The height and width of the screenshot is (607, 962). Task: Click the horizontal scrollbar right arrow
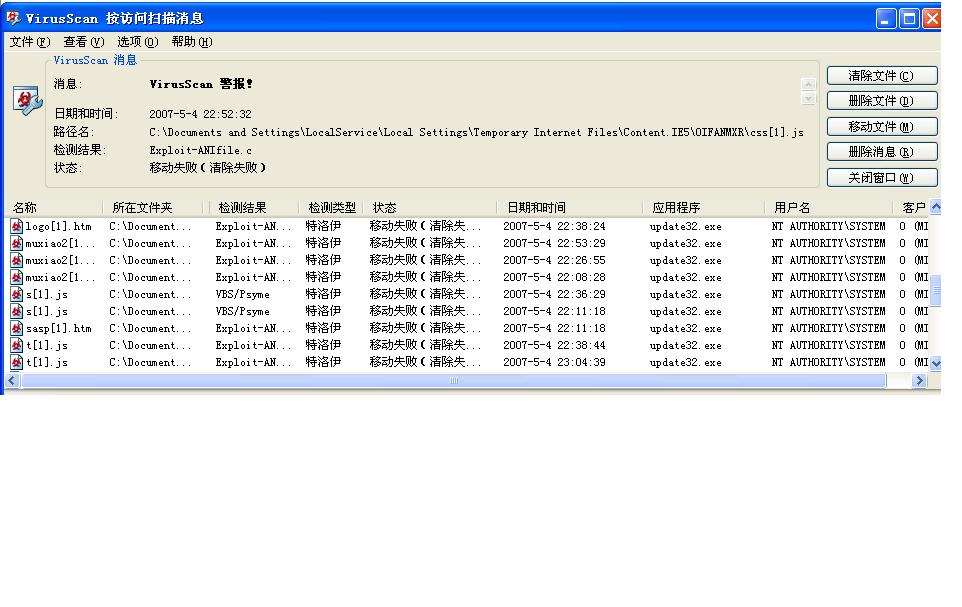(919, 381)
